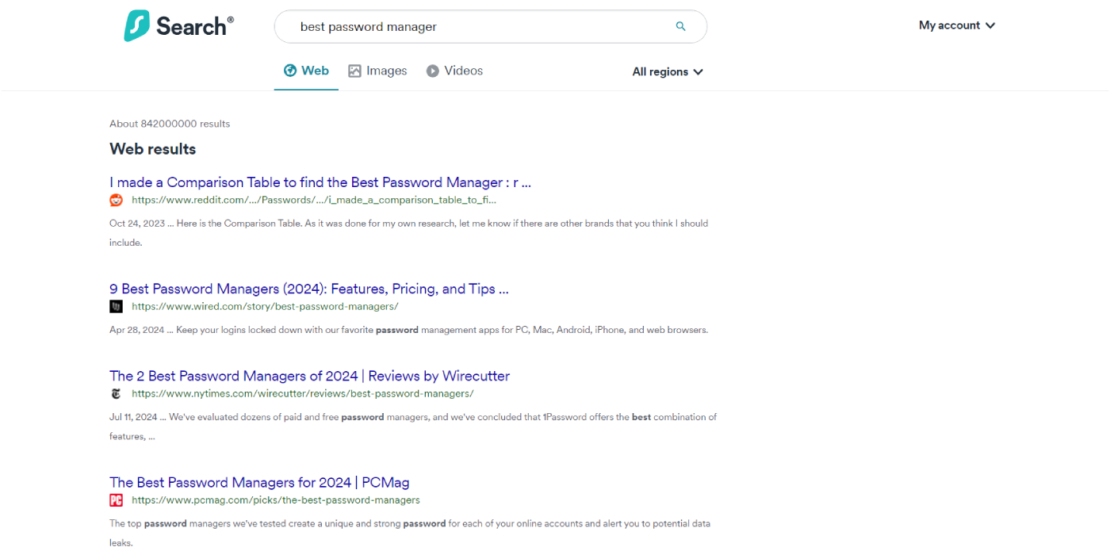
Task: Click the nytimes.com wirecutter URL
Action: (302, 394)
